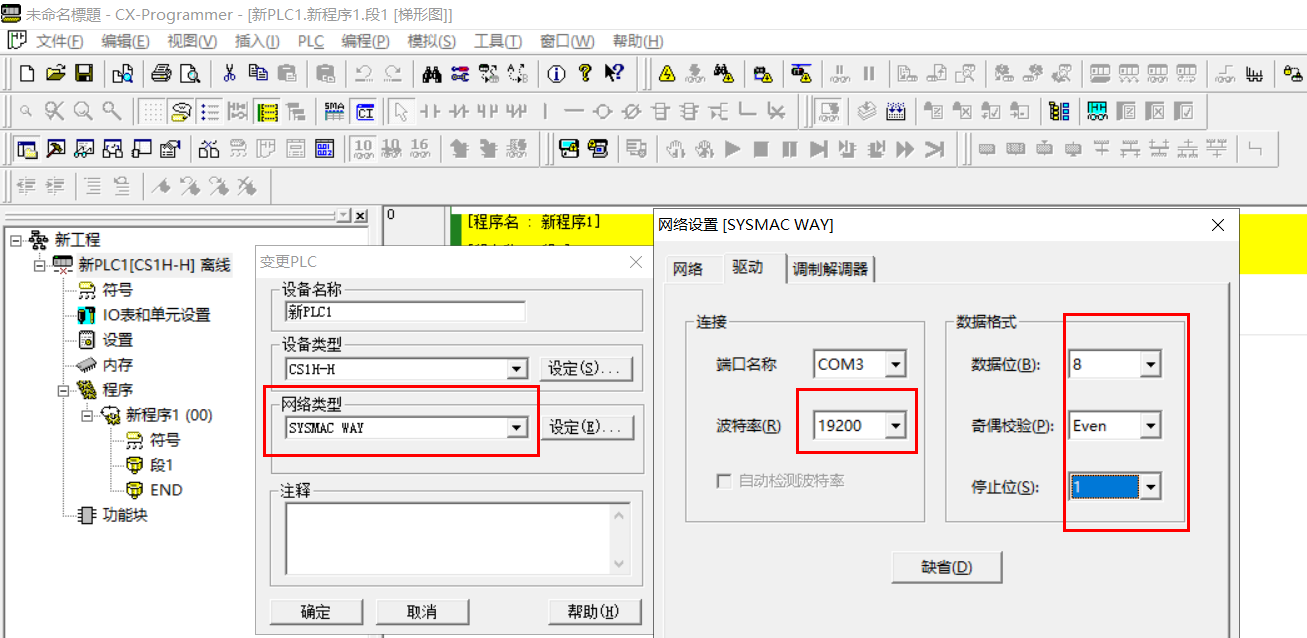Open the 数据位 dropdown showing 8

1151,365
